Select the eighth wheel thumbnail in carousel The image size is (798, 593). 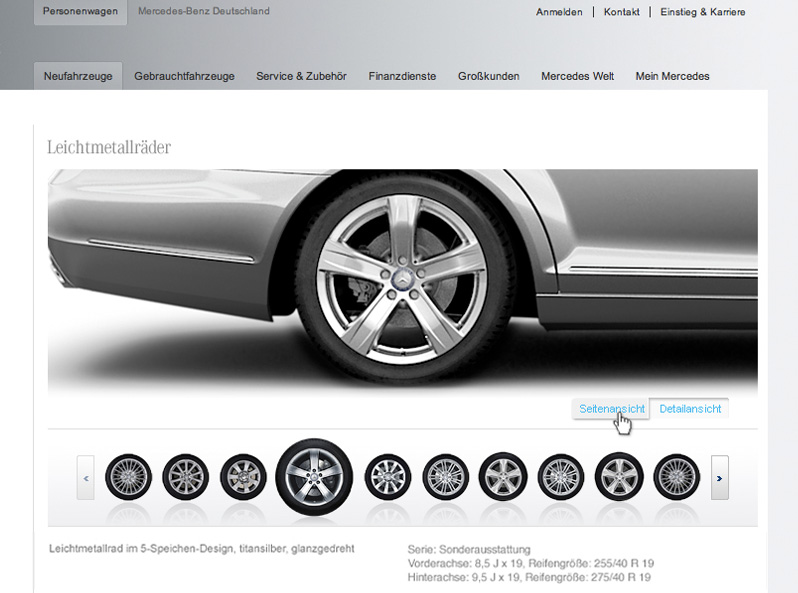click(x=561, y=477)
